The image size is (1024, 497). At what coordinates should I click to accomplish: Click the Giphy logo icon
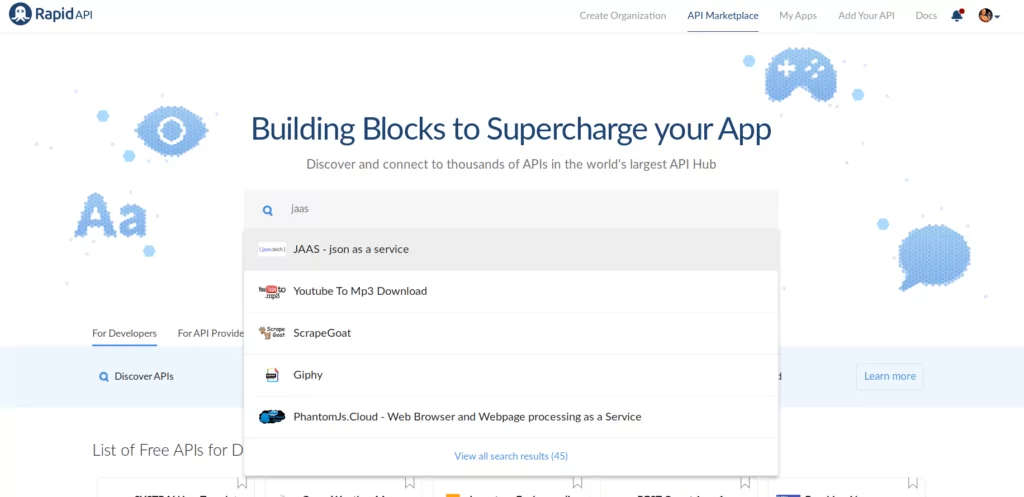point(271,375)
